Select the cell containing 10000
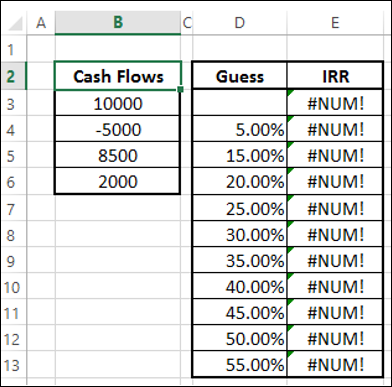The height and width of the screenshot is (387, 392). coord(117,103)
